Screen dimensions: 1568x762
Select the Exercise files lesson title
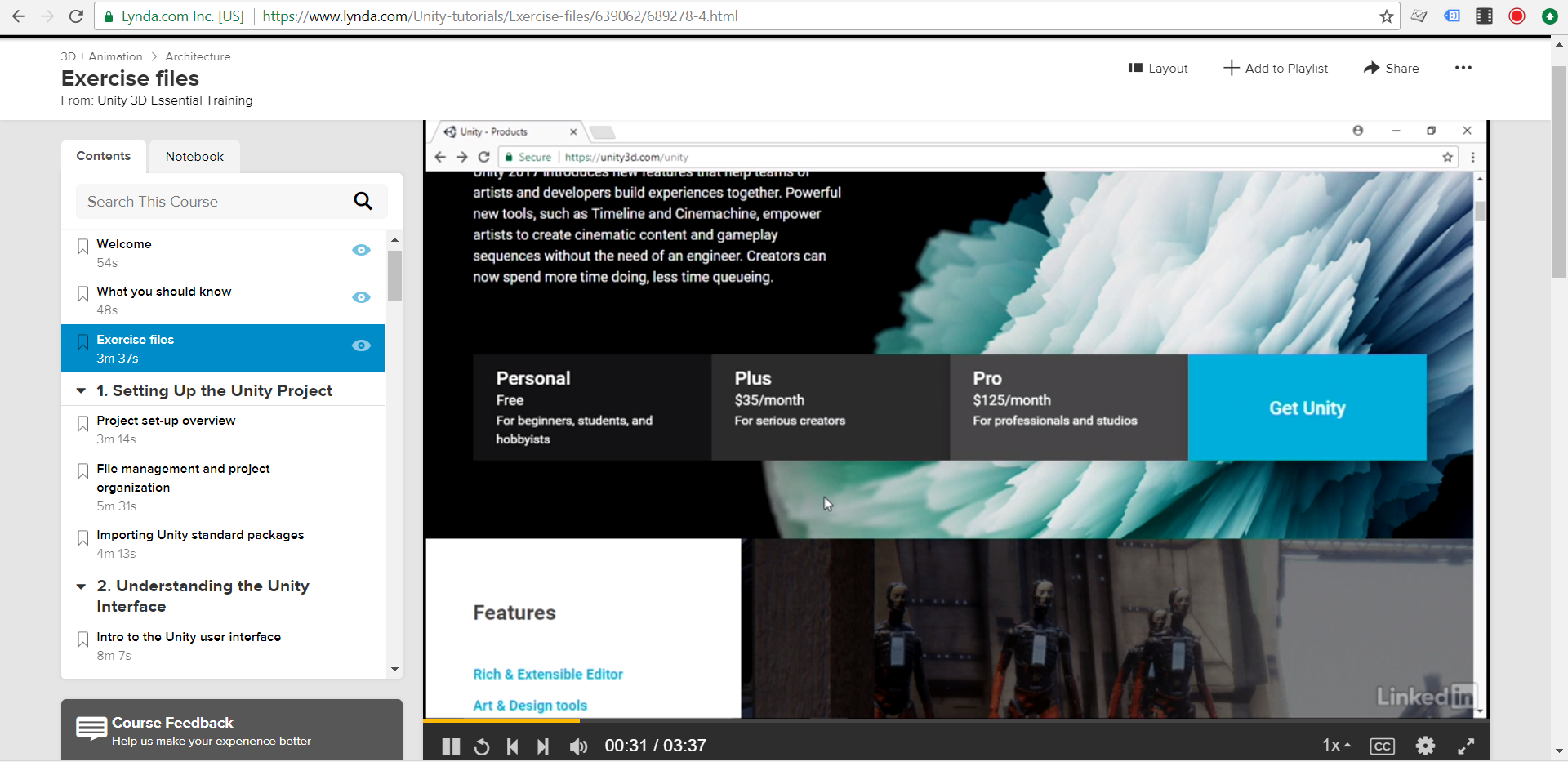click(136, 339)
